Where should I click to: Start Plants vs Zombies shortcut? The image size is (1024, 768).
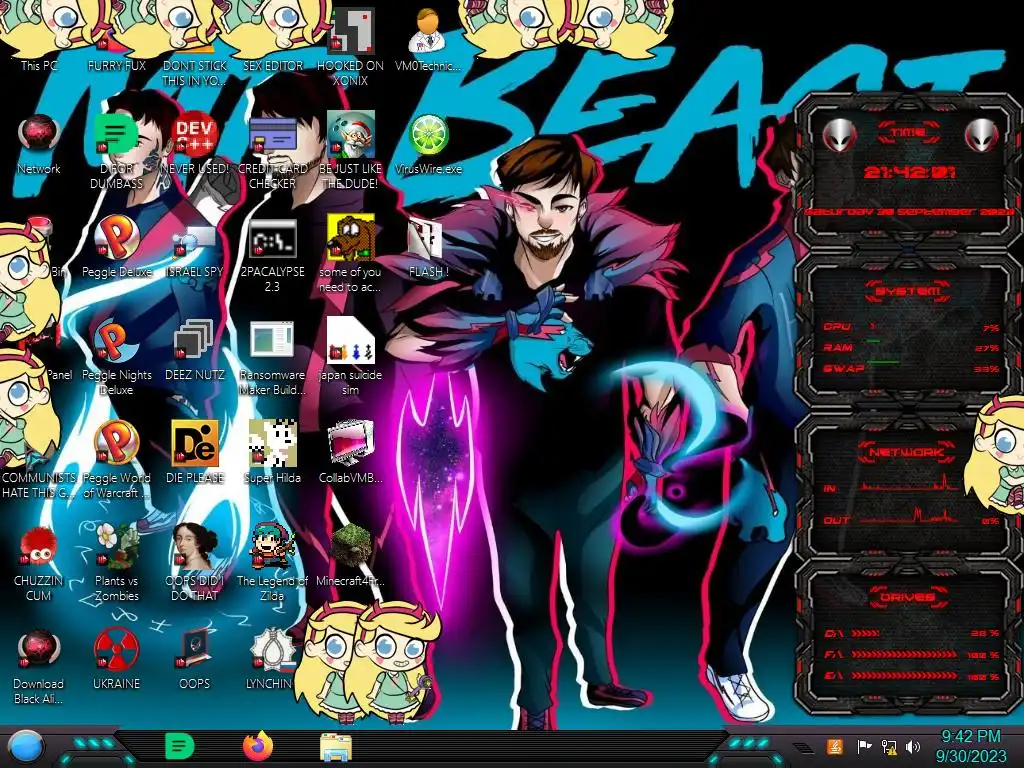click(x=116, y=562)
